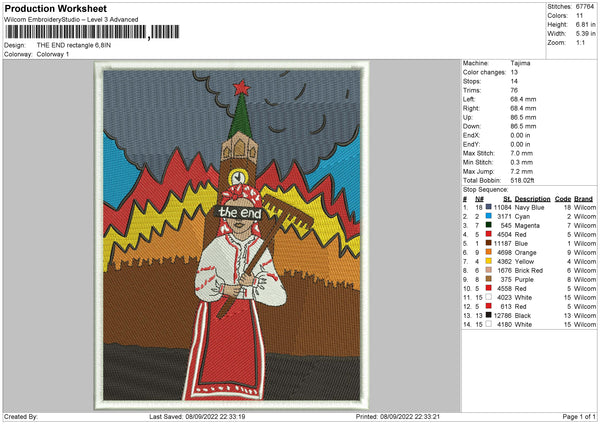Click the Yellow 4362 thread swatch
This screenshot has height=424, width=600.
487,261
